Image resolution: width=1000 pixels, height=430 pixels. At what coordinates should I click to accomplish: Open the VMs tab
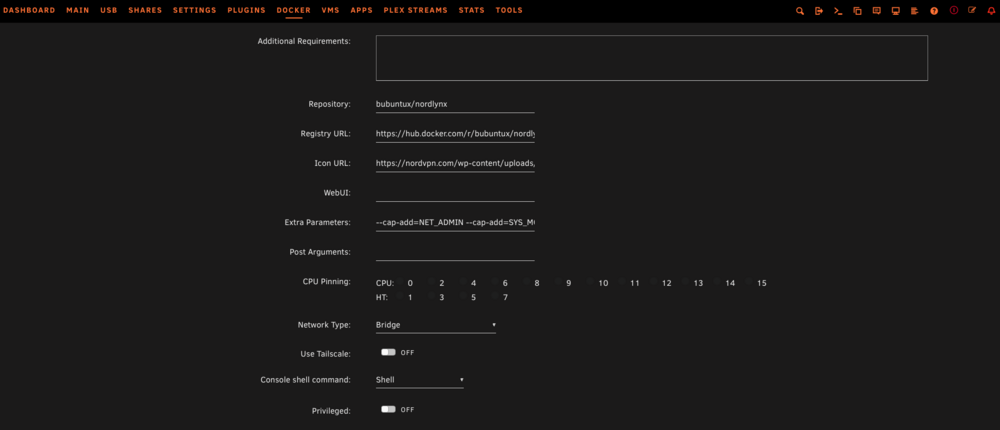pyautogui.click(x=330, y=10)
